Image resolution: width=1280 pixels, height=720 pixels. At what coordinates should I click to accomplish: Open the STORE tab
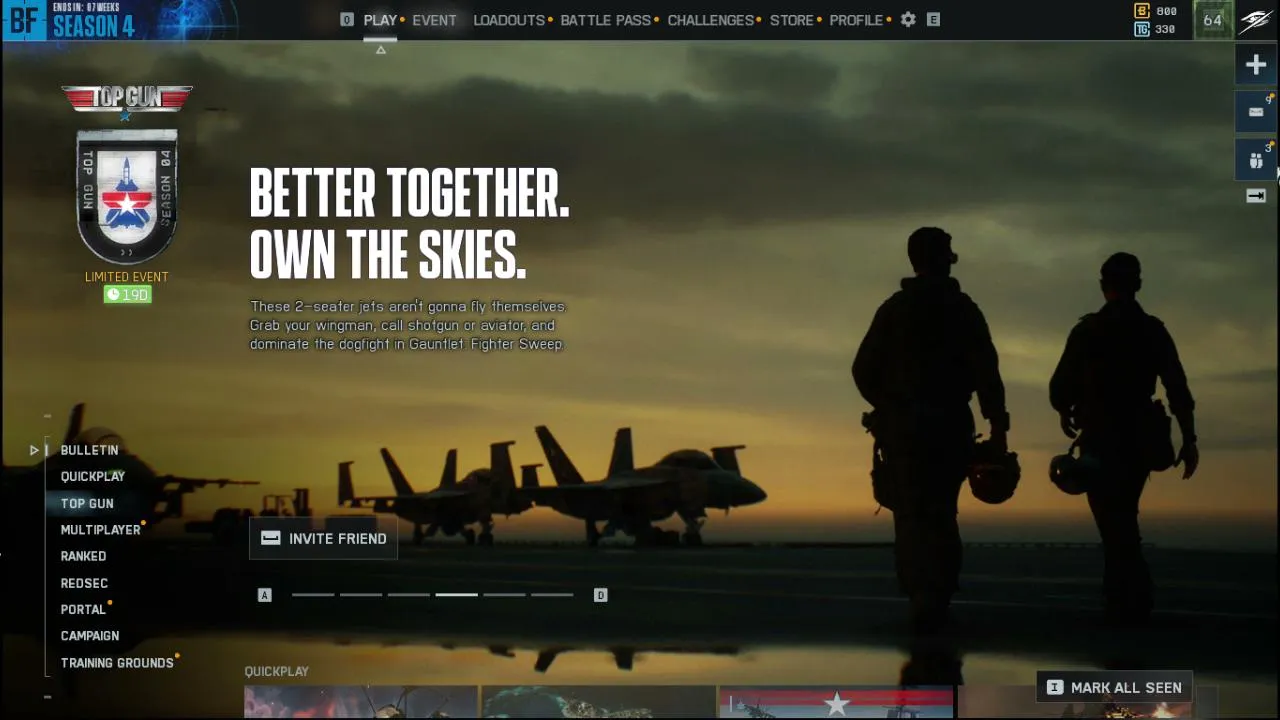pyautogui.click(x=791, y=20)
